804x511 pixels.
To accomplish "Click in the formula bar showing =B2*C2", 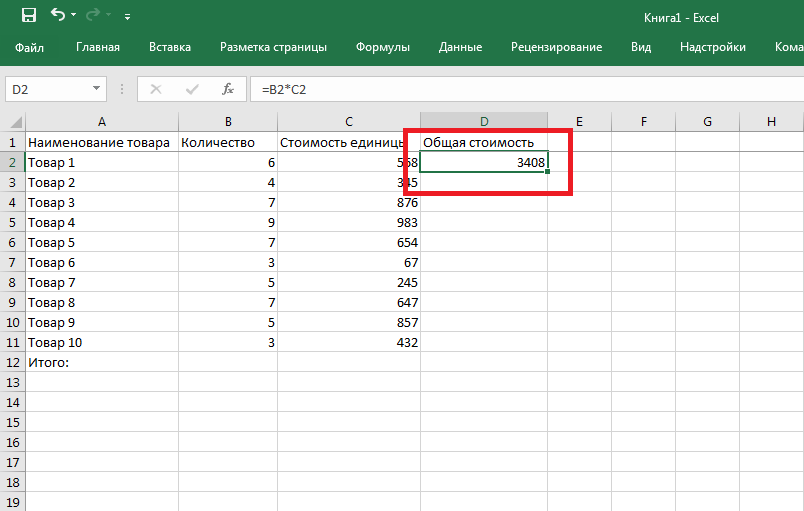I will (x=500, y=89).
